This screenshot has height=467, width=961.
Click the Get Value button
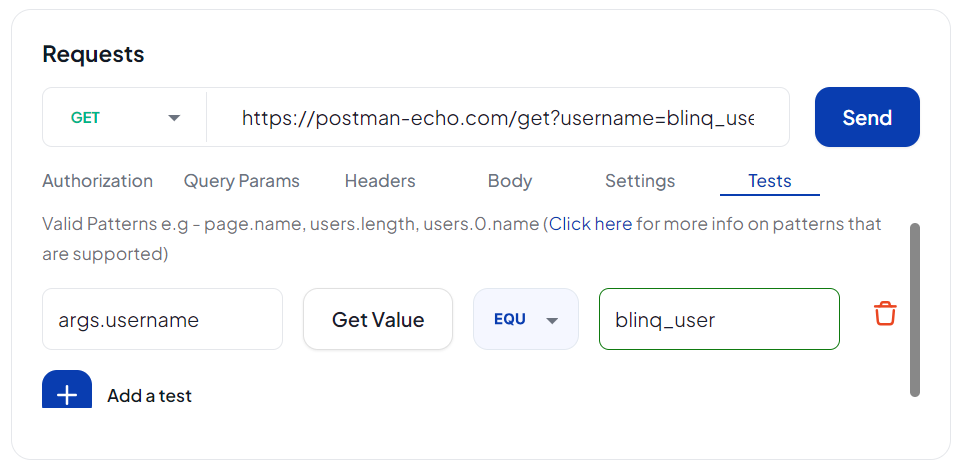coord(378,320)
